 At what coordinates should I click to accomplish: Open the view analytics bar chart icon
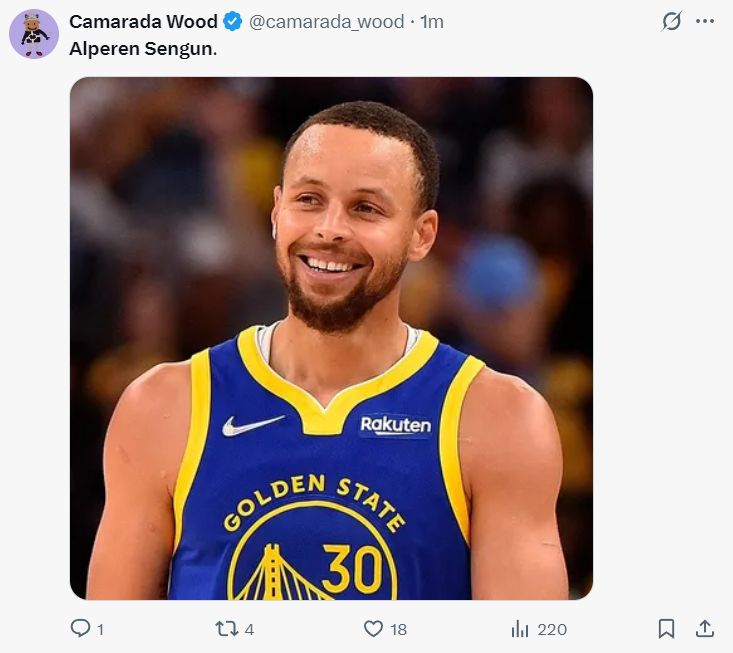(520, 628)
